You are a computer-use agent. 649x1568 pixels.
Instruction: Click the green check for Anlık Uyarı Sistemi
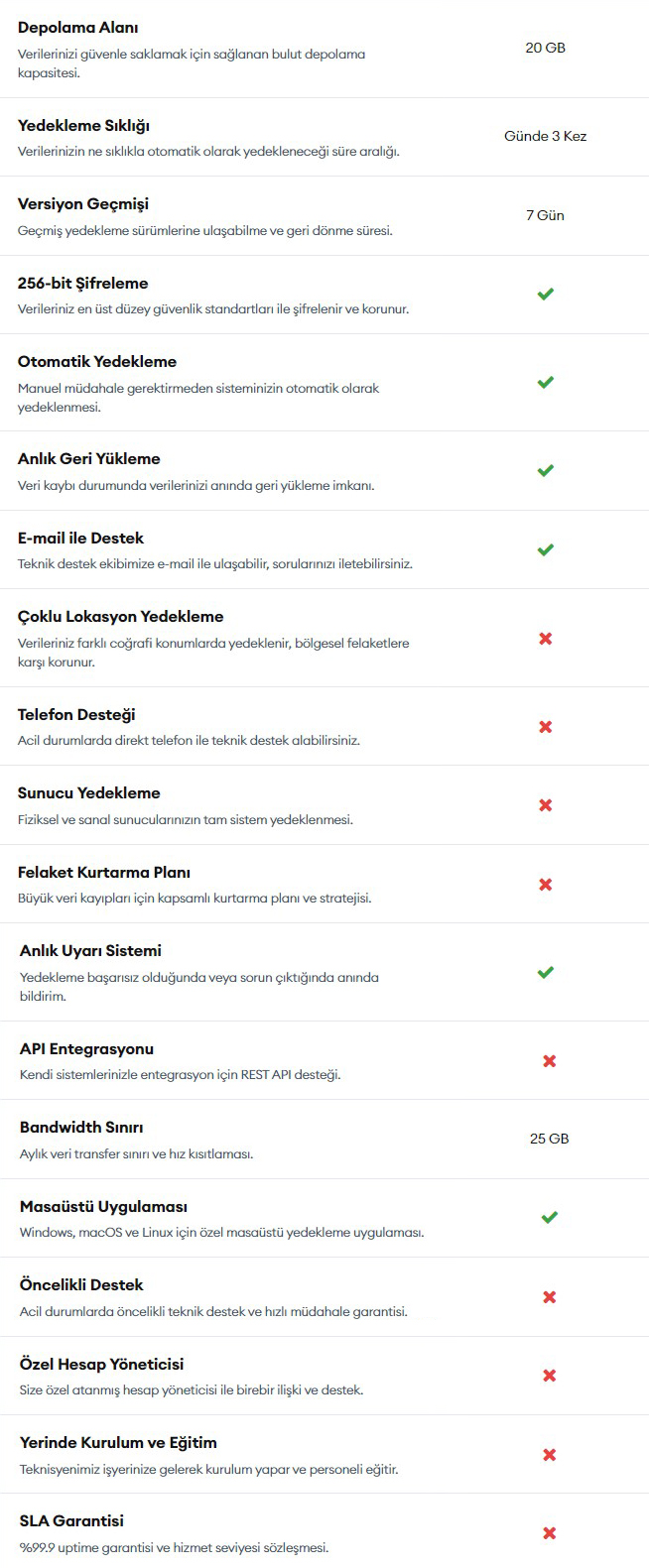click(545, 972)
